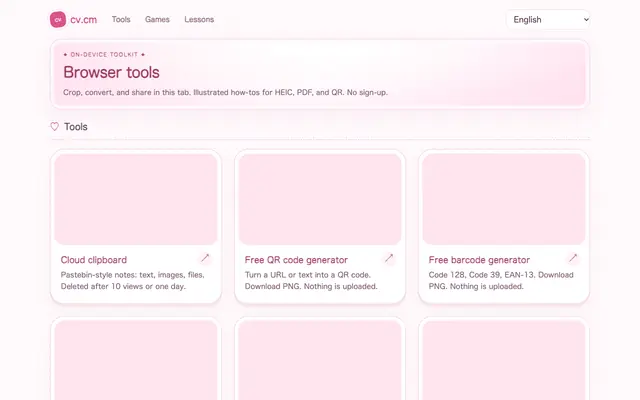
Task: Click the 'Turn a URL or text' description
Action: [x=311, y=280]
